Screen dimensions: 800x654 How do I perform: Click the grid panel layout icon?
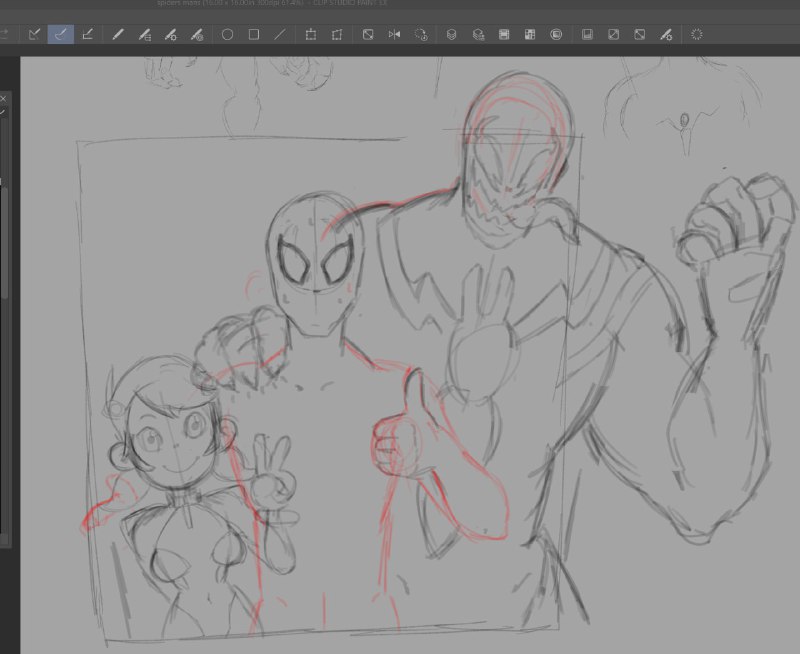(x=530, y=35)
